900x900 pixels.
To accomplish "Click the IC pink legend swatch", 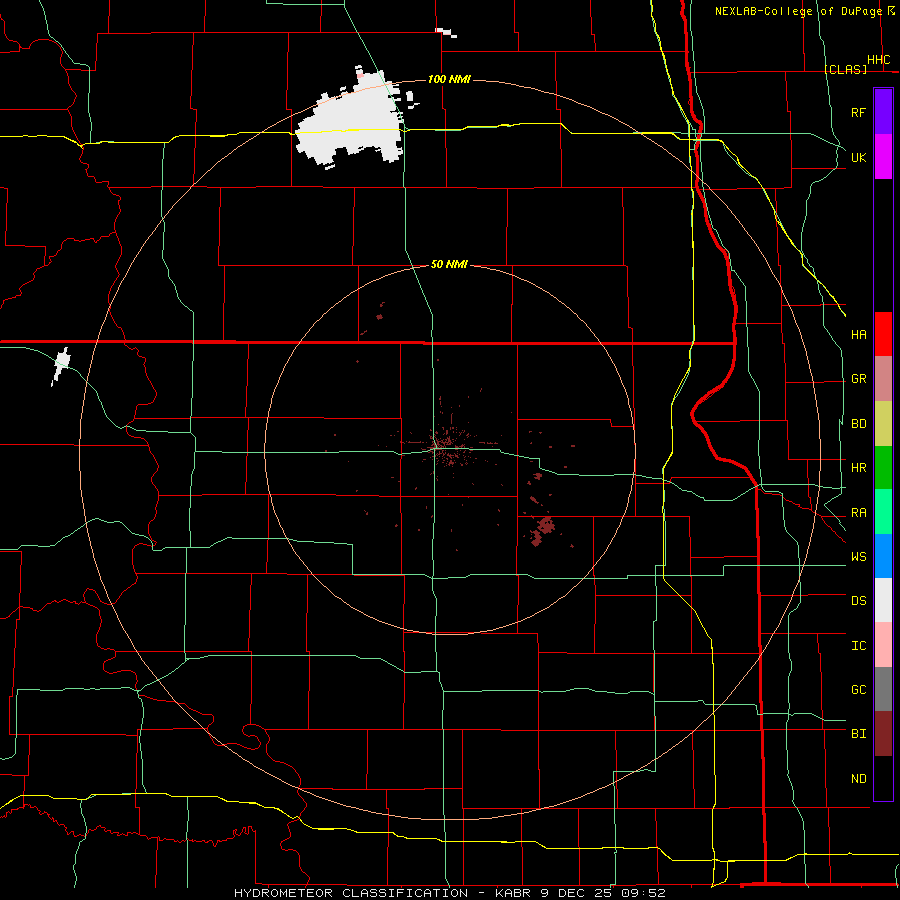I will [883, 645].
